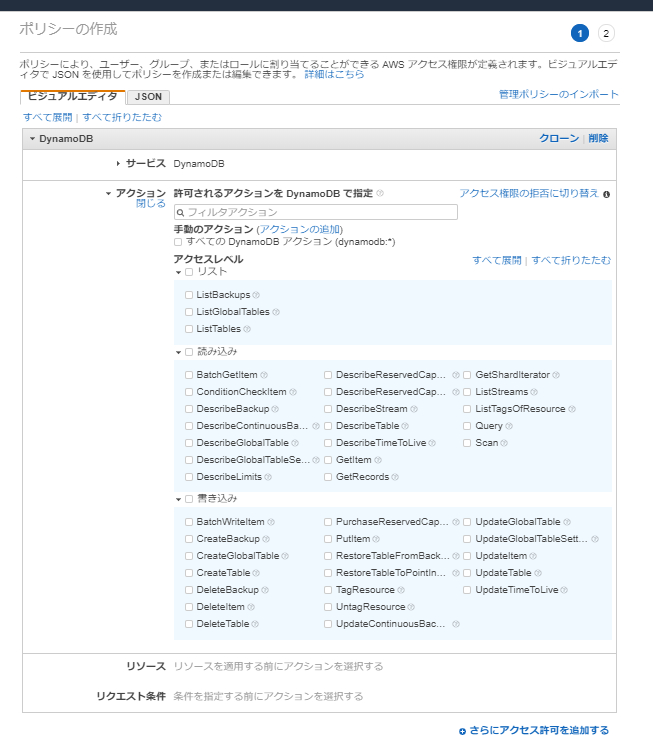The height and width of the screenshot is (751, 653).
Task: Select the ビジュアルエディタ tab
Action: click(x=72, y=97)
